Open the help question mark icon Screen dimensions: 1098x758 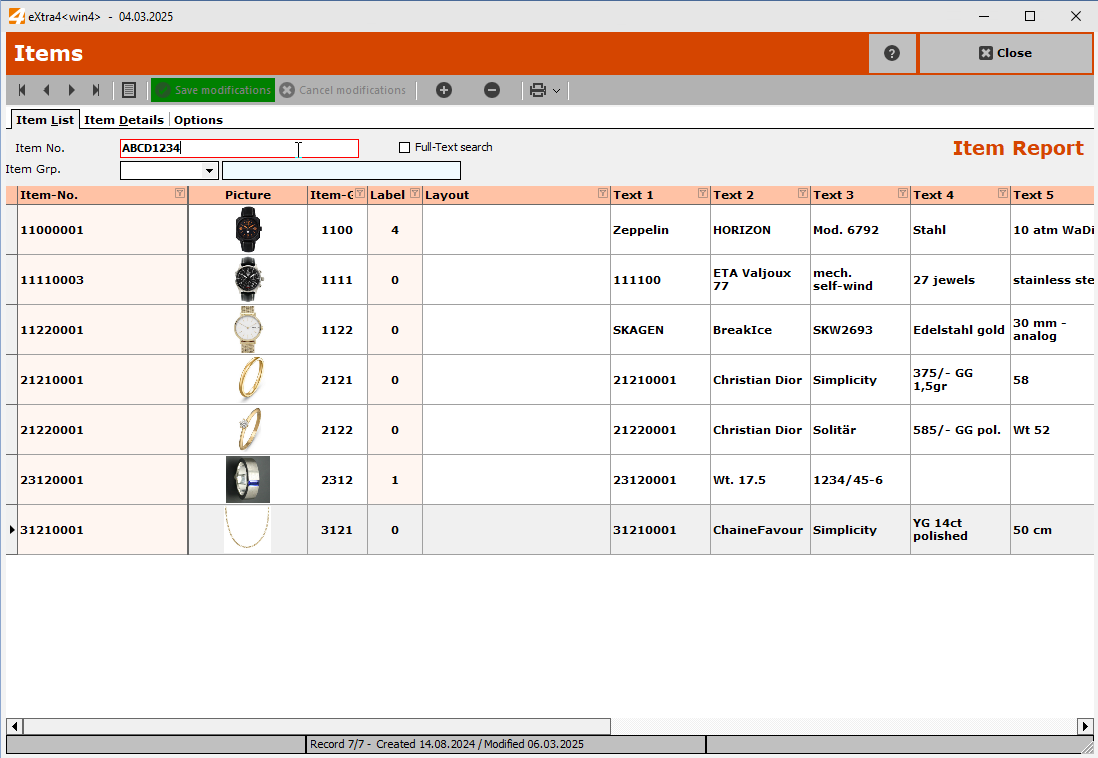coord(892,53)
